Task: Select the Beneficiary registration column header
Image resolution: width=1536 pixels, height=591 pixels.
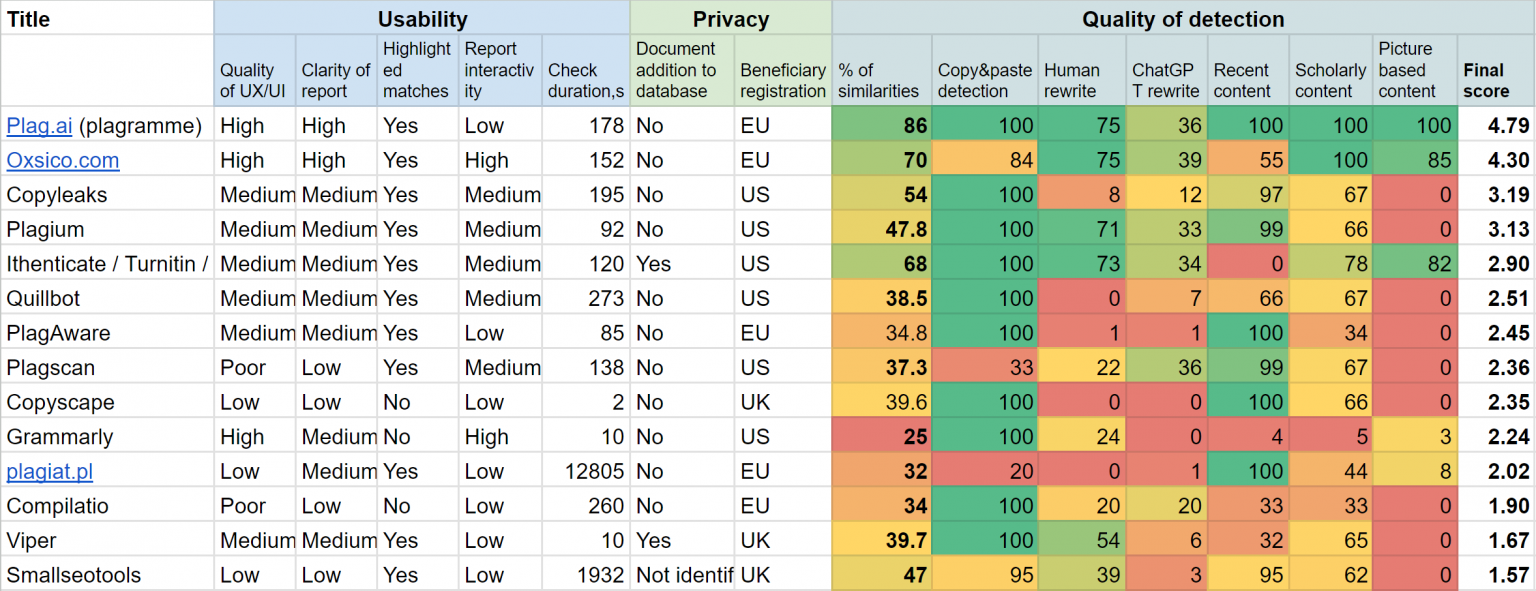Action: (x=783, y=80)
